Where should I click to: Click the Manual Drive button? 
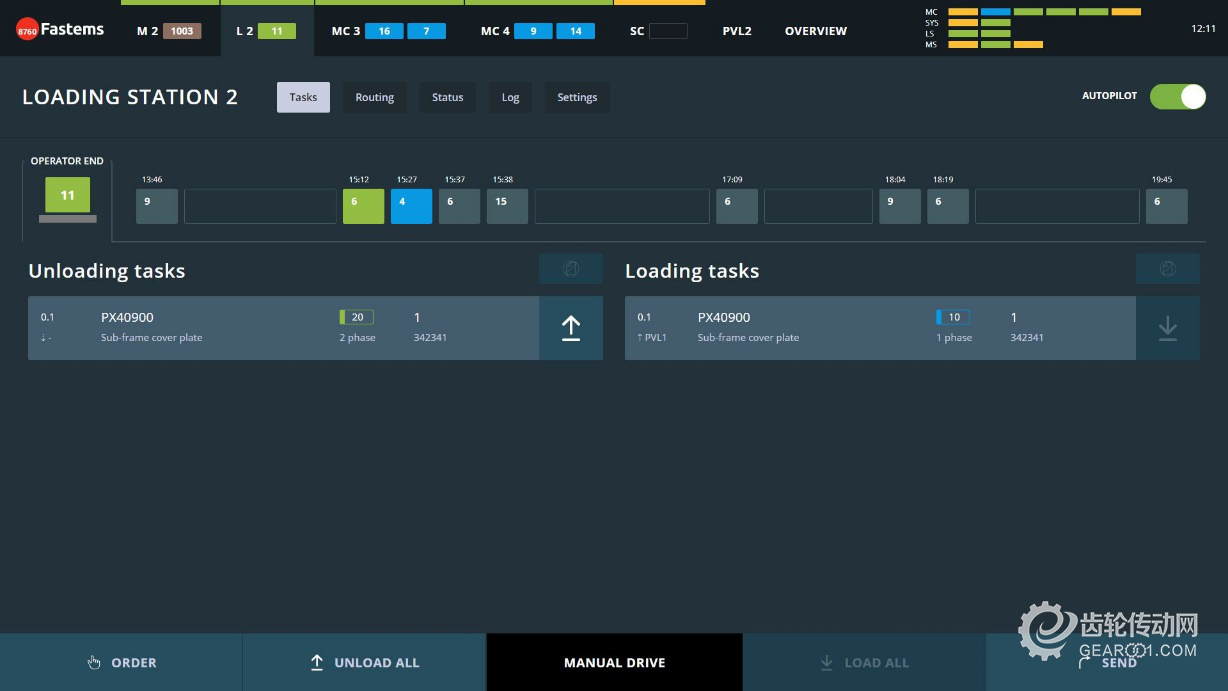coord(614,662)
